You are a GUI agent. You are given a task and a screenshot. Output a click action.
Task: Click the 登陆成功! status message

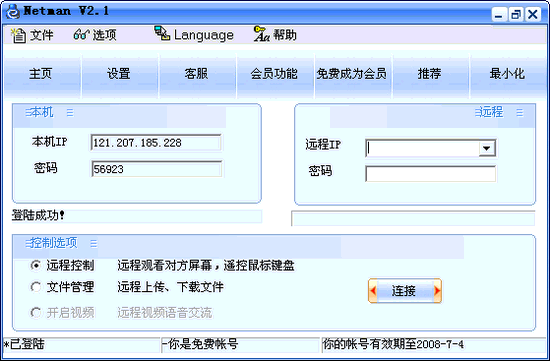39,215
